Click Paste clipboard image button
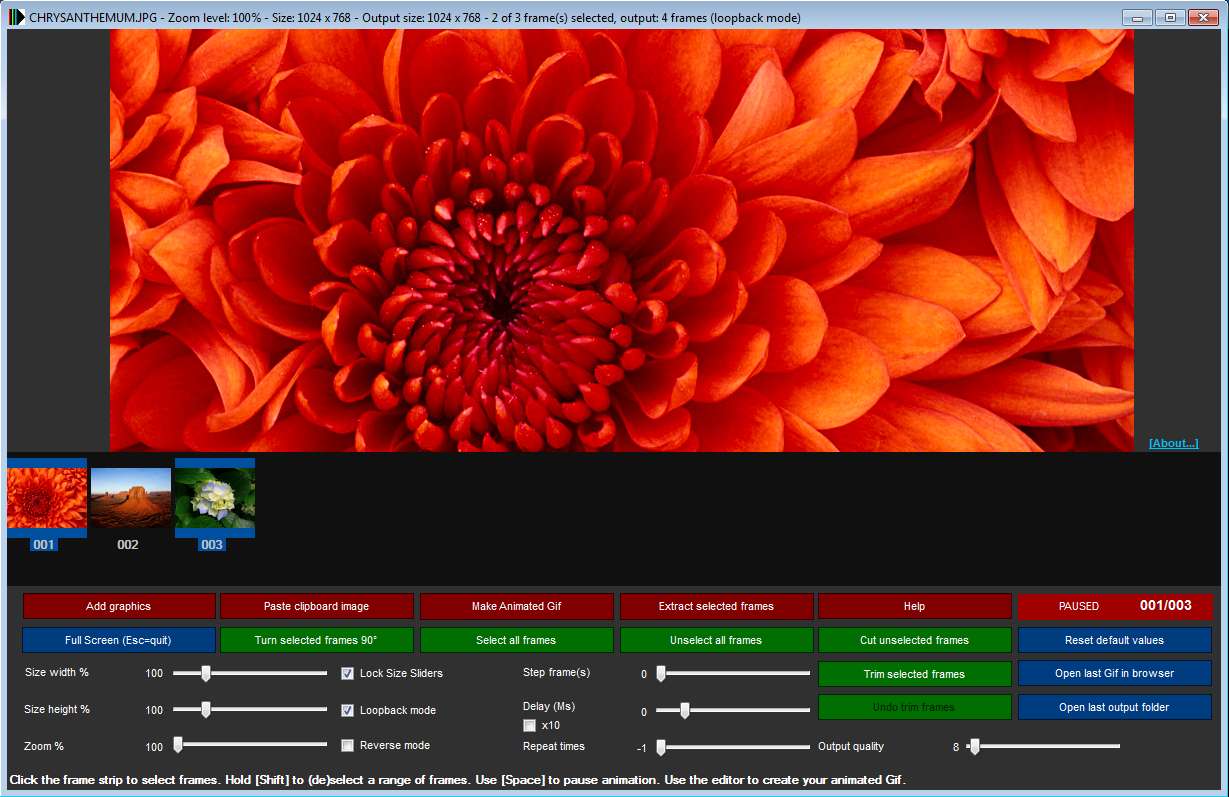Screen dimensions: 1229x797 point(316,606)
